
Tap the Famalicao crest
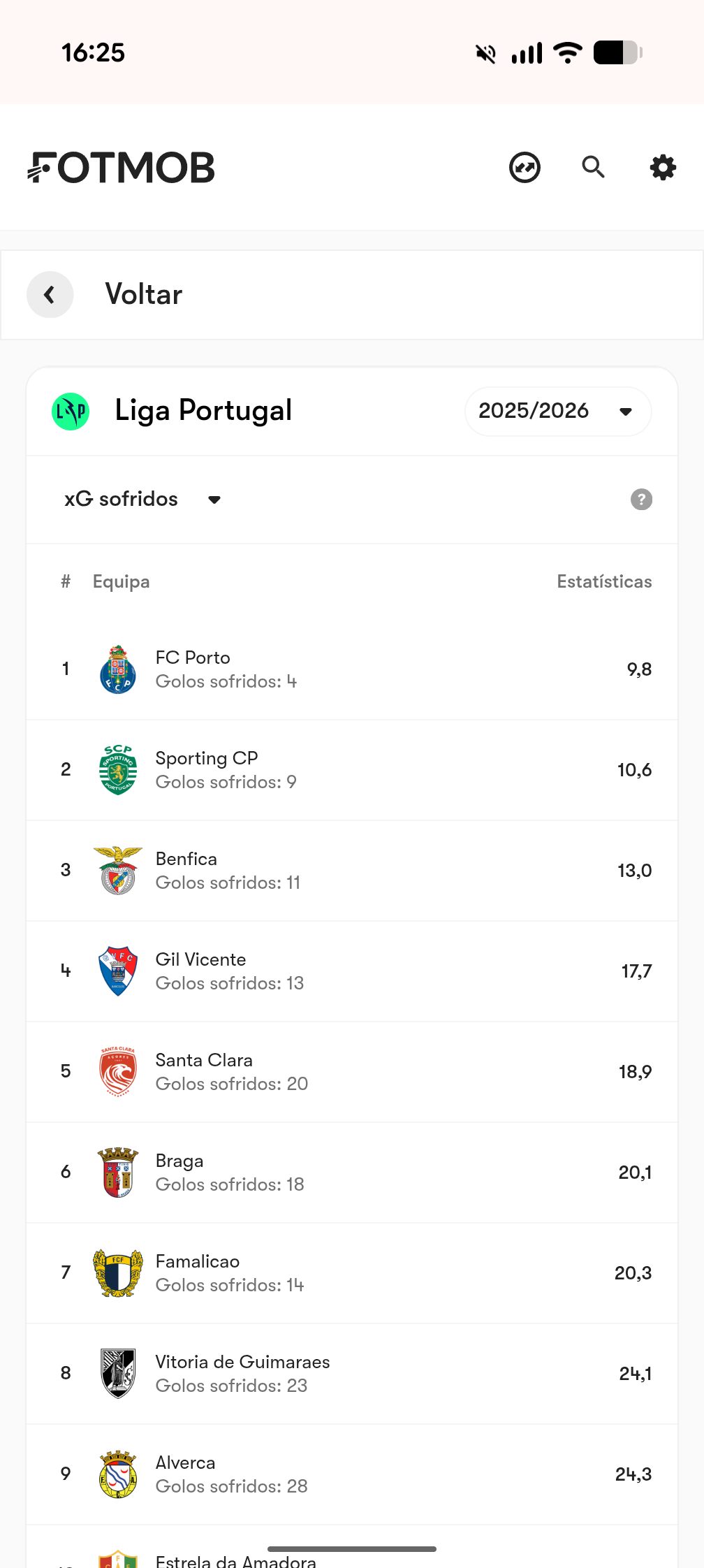118,1273
